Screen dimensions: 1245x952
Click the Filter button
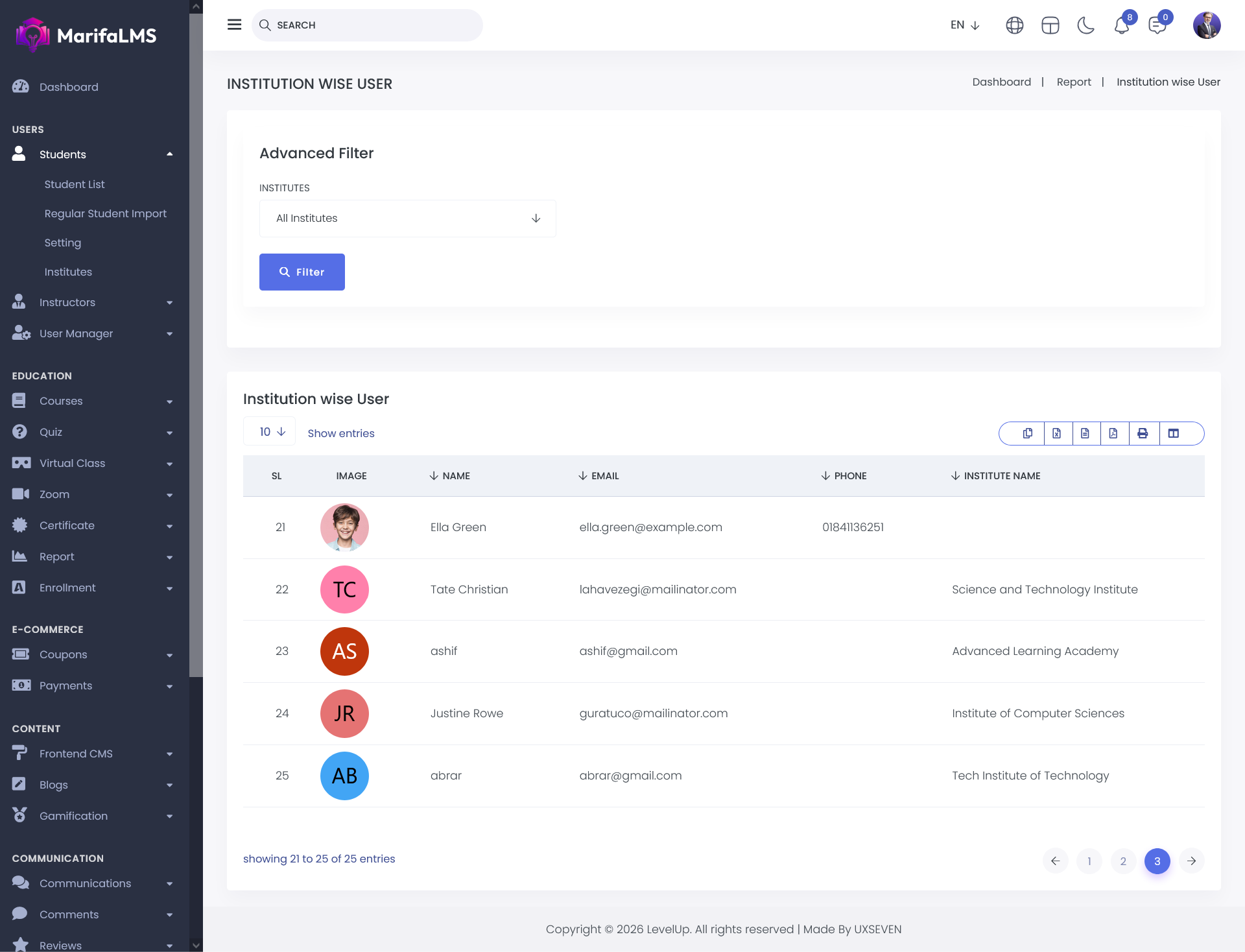tap(302, 272)
